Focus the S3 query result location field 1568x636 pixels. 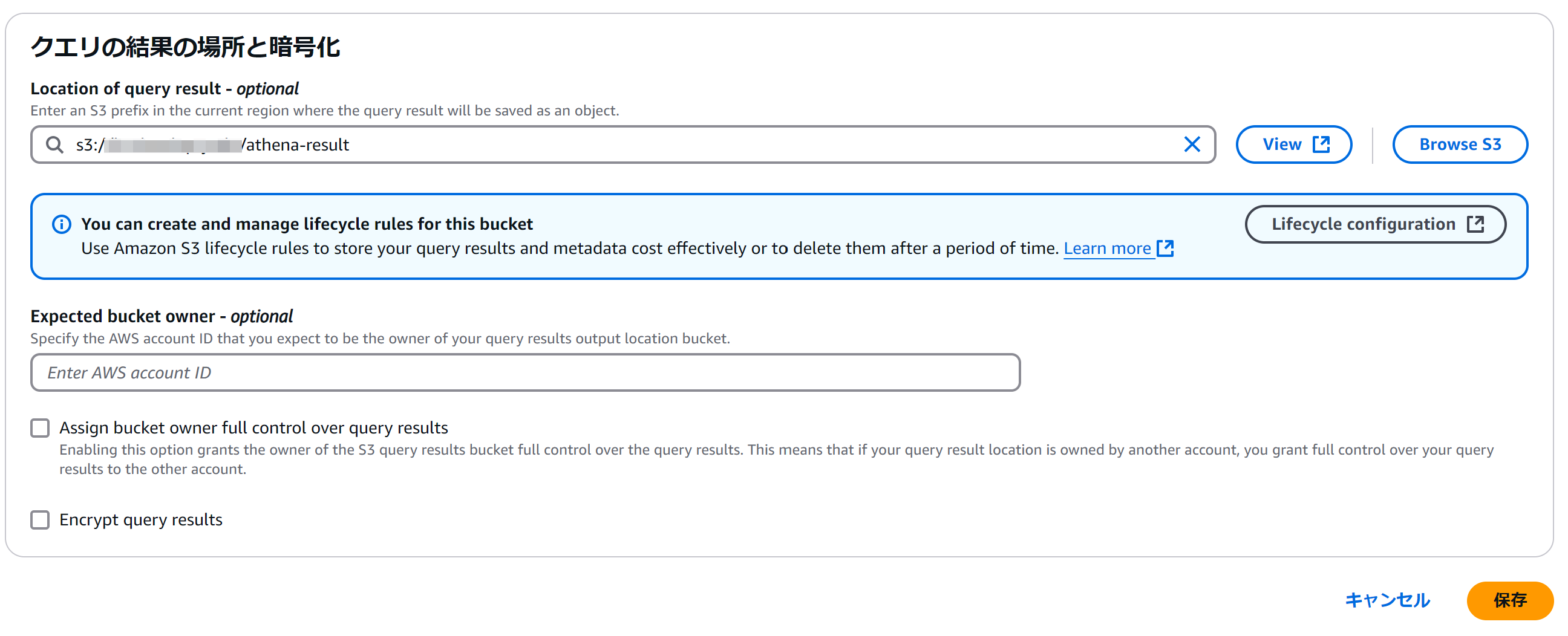(609, 144)
